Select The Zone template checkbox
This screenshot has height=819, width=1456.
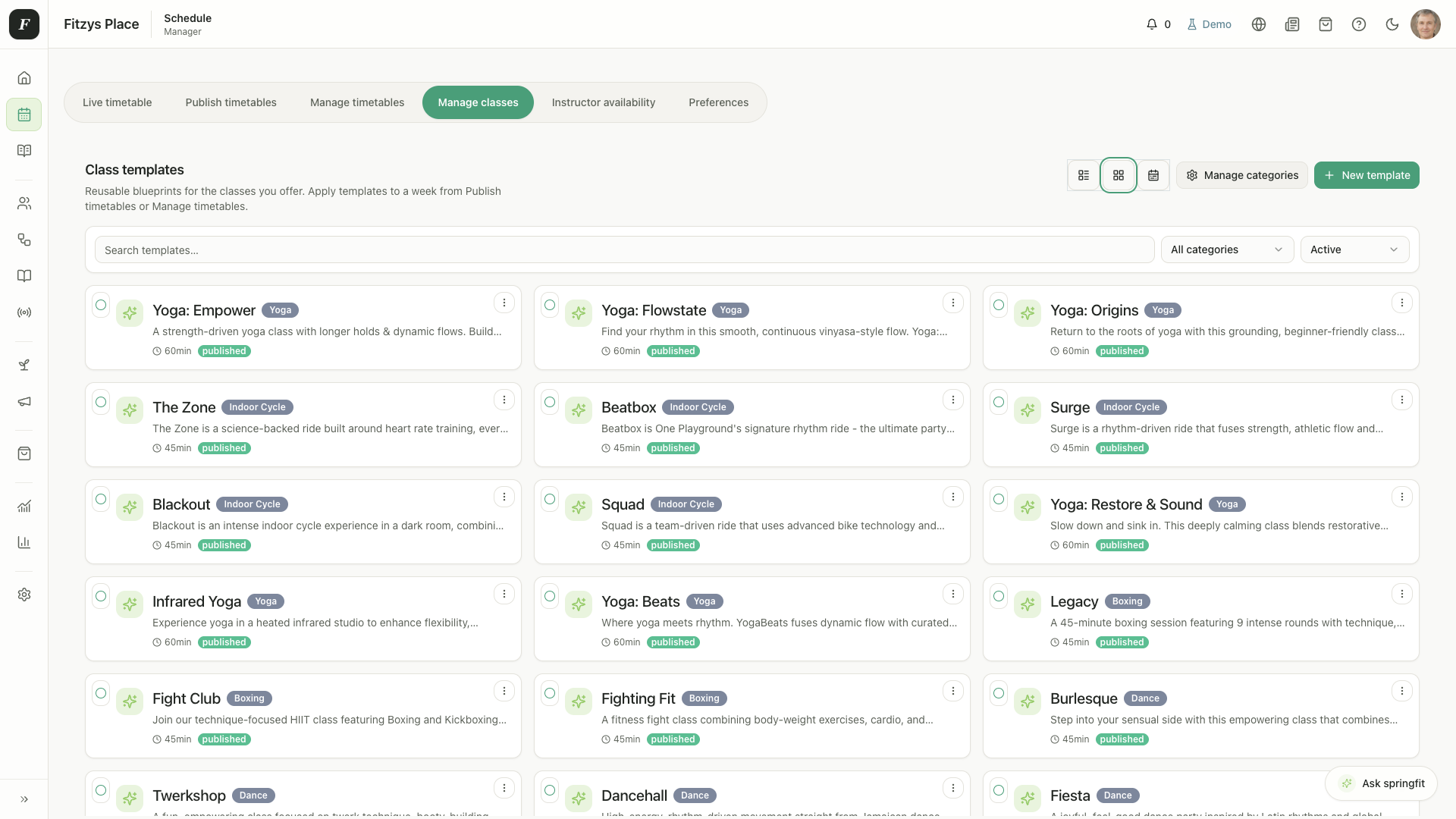101,402
